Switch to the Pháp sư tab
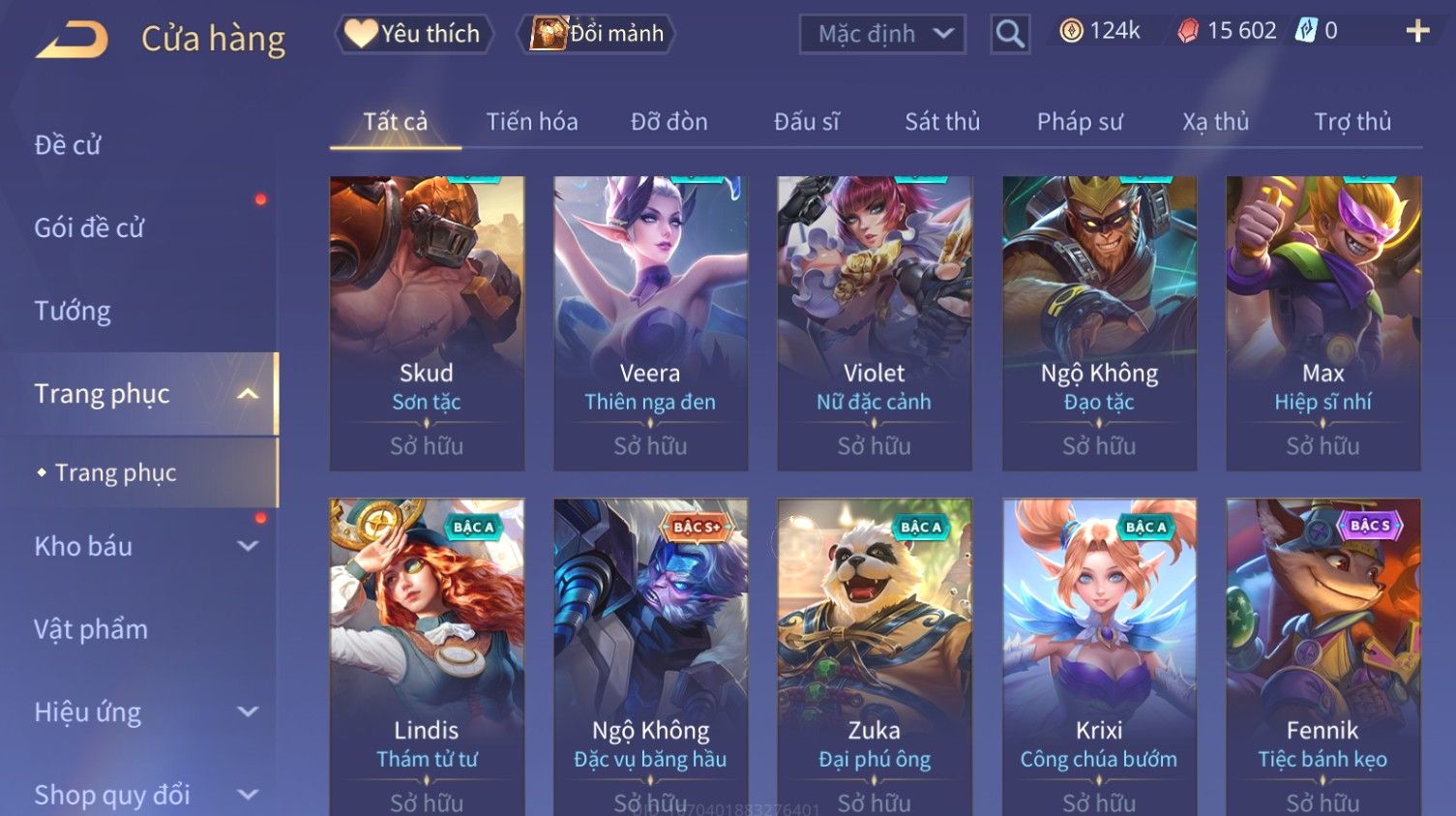This screenshot has width=1456, height=816. (1080, 122)
